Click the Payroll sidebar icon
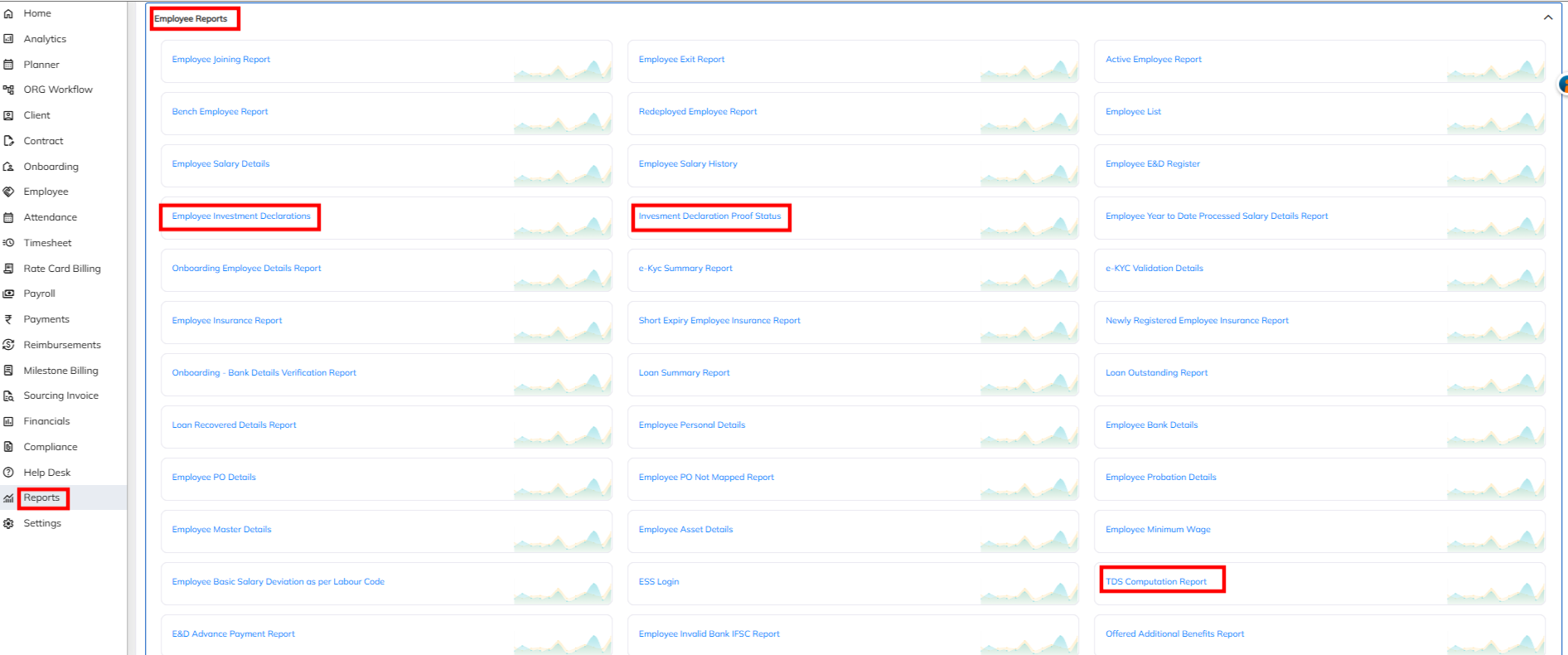1568x655 pixels. [x=8, y=294]
